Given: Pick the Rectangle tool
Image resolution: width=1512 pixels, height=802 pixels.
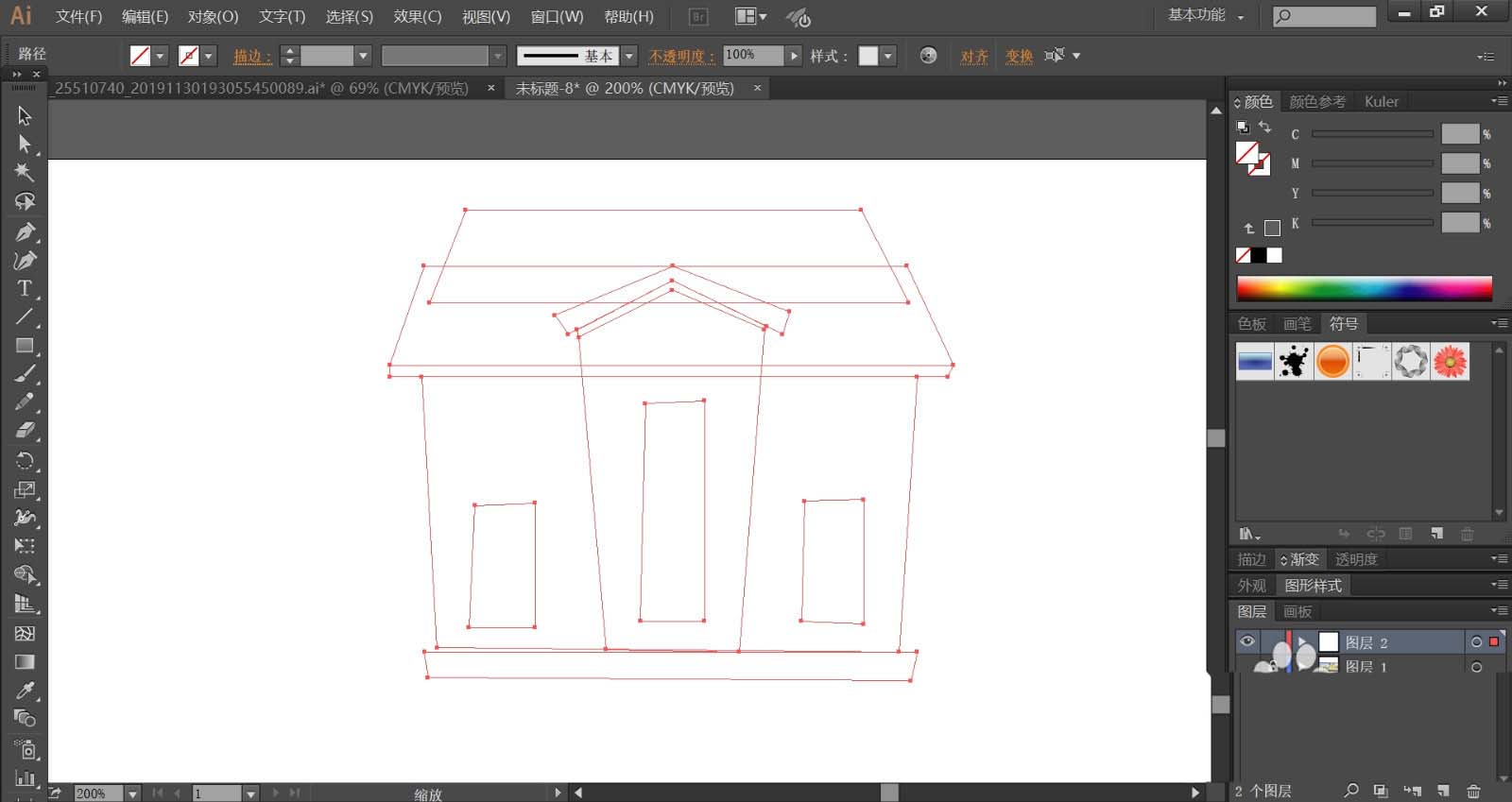Looking at the screenshot, I should 25,346.
